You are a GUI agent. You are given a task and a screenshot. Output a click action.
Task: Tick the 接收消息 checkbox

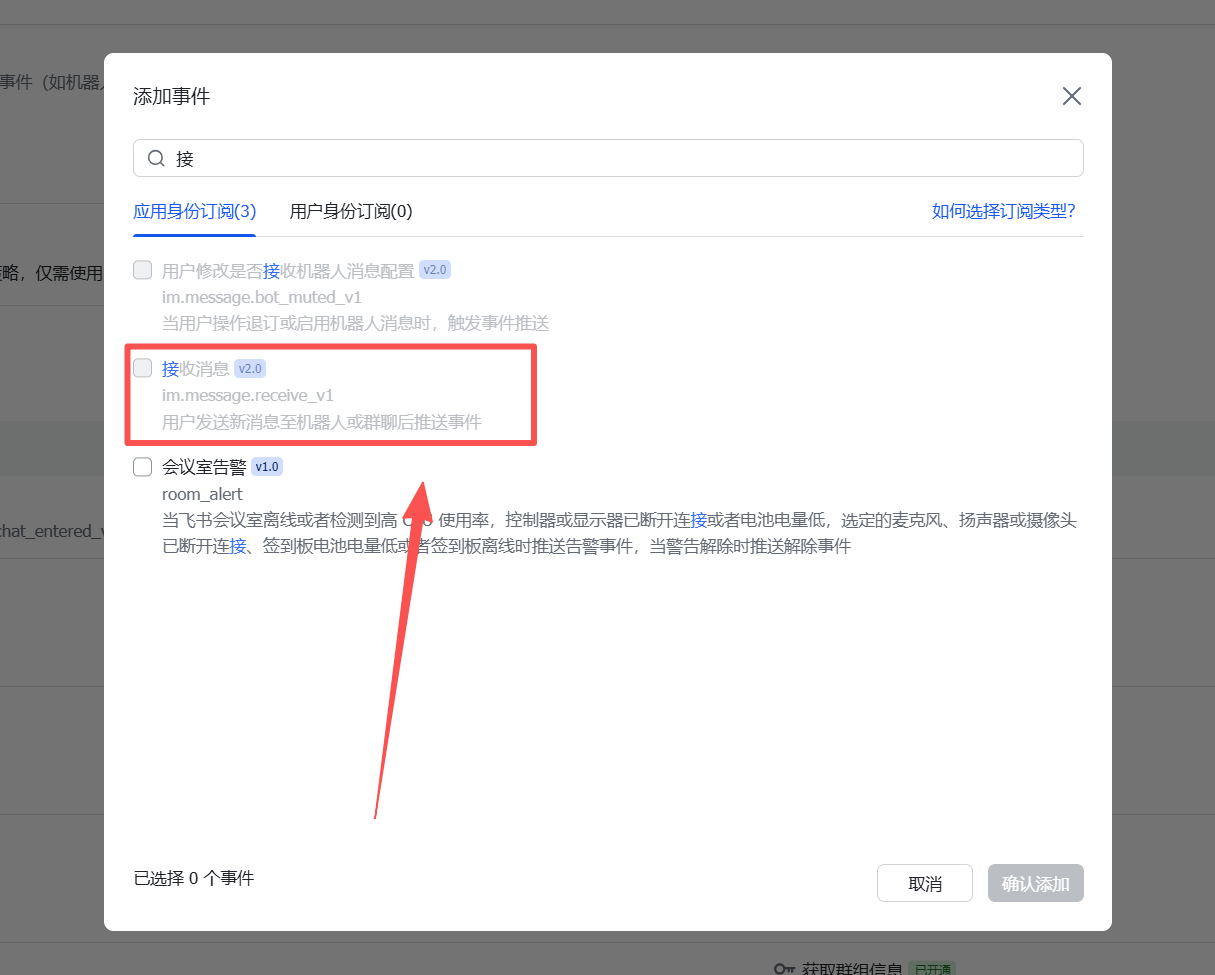pyautogui.click(x=143, y=368)
